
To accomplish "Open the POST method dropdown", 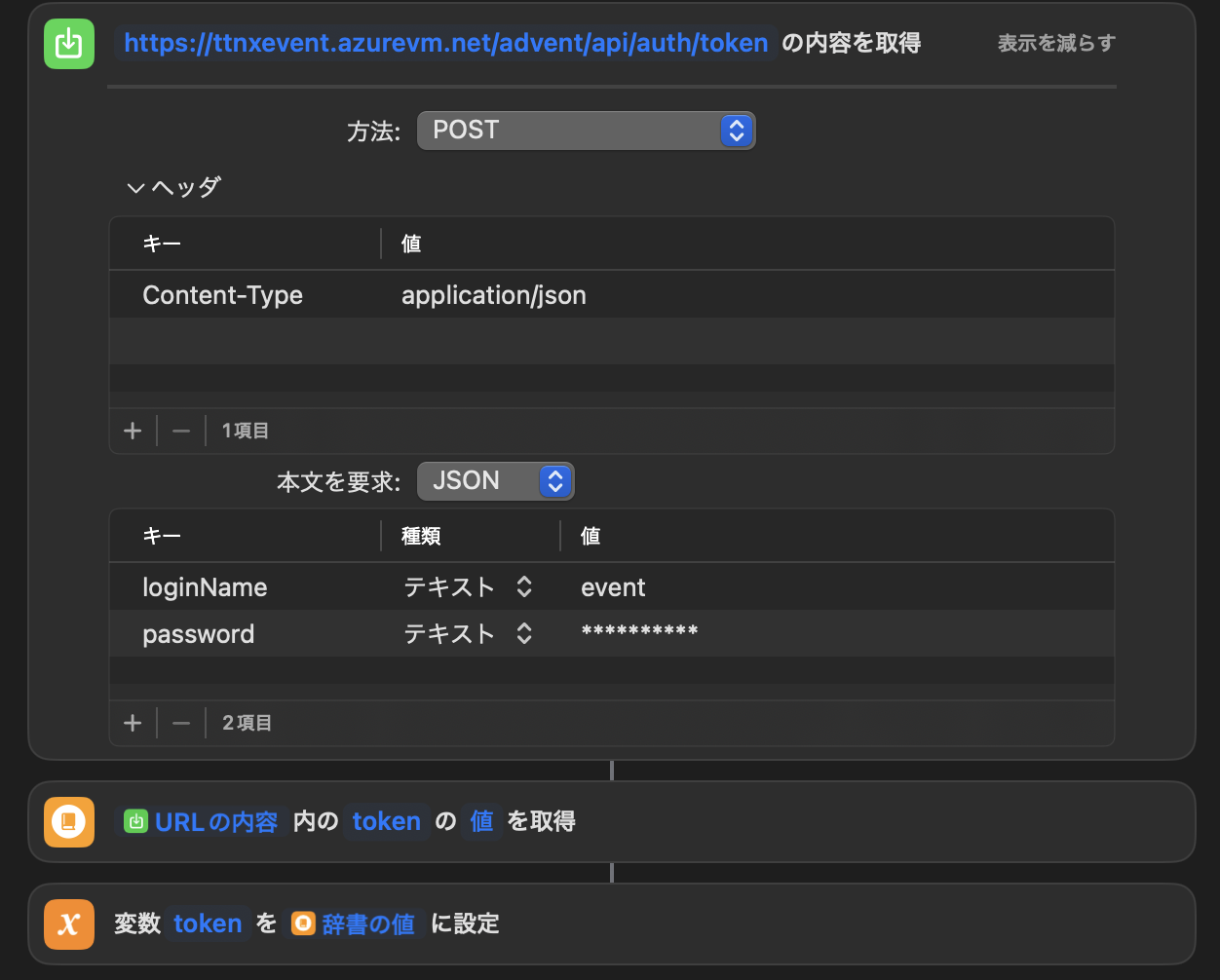I will point(586,130).
